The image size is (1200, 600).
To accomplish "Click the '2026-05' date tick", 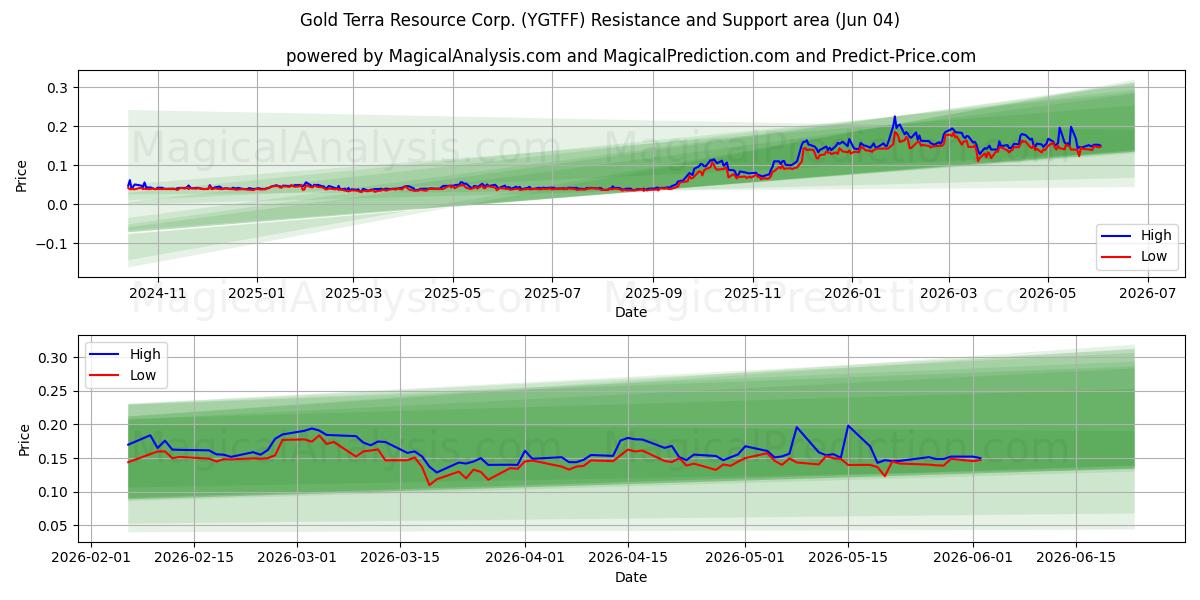I will [x=1048, y=293].
